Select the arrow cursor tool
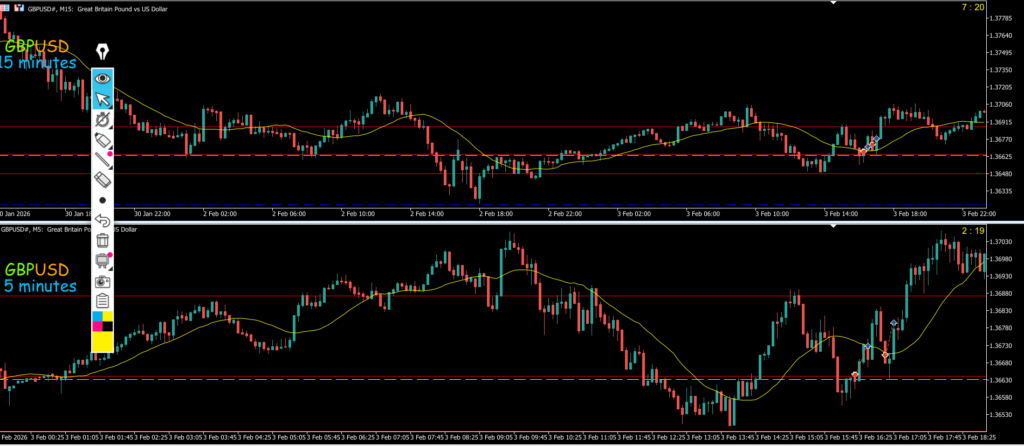This screenshot has height=446, width=1024. tap(102, 99)
